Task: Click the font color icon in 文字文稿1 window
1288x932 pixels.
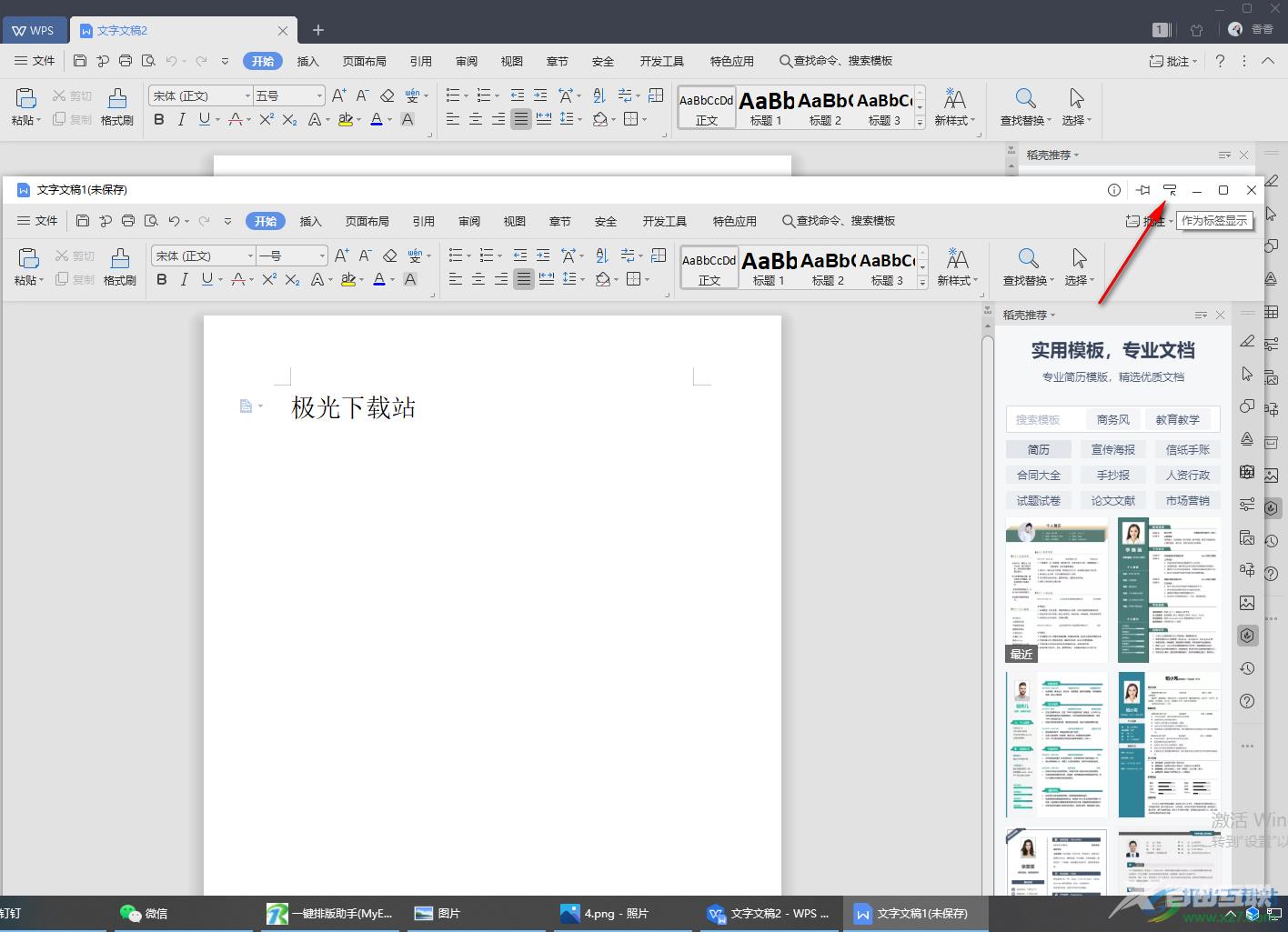Action: pyautogui.click(x=378, y=280)
